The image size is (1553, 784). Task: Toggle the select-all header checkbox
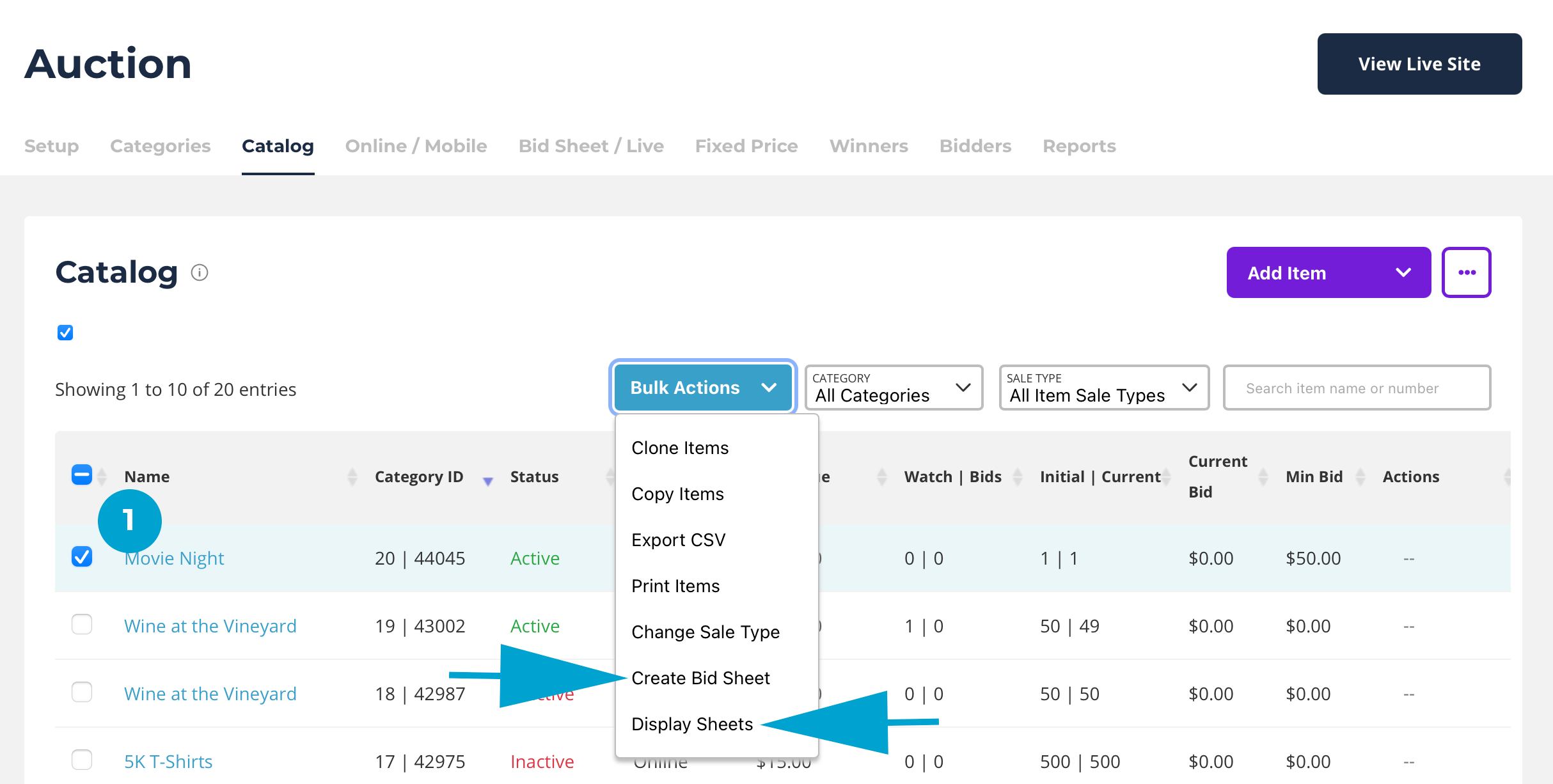[x=82, y=475]
